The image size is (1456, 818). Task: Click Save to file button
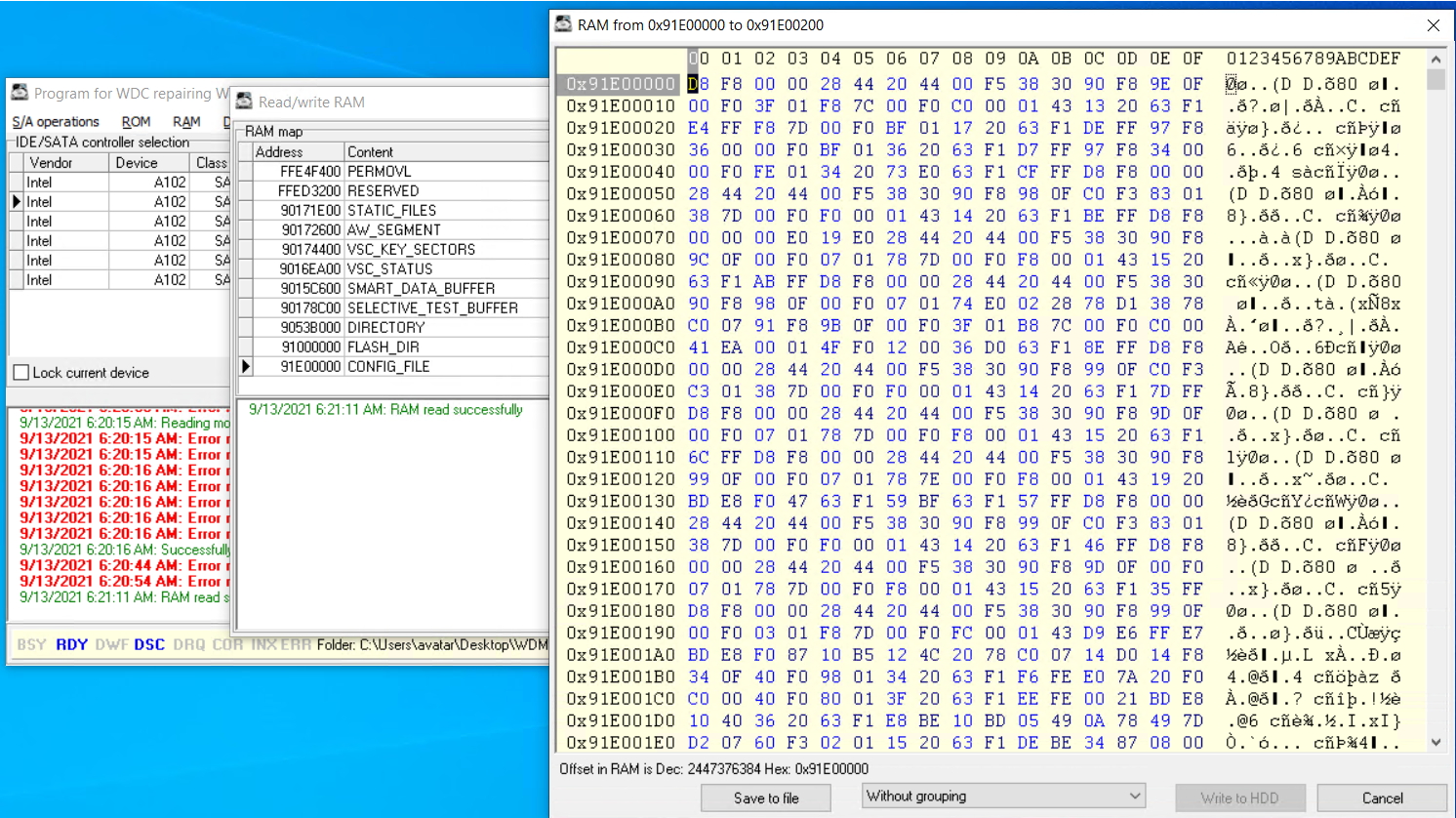[766, 798]
